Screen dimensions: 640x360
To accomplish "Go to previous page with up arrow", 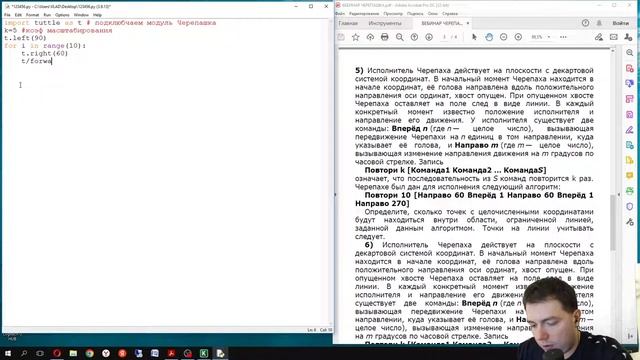I will click(x=414, y=37).
